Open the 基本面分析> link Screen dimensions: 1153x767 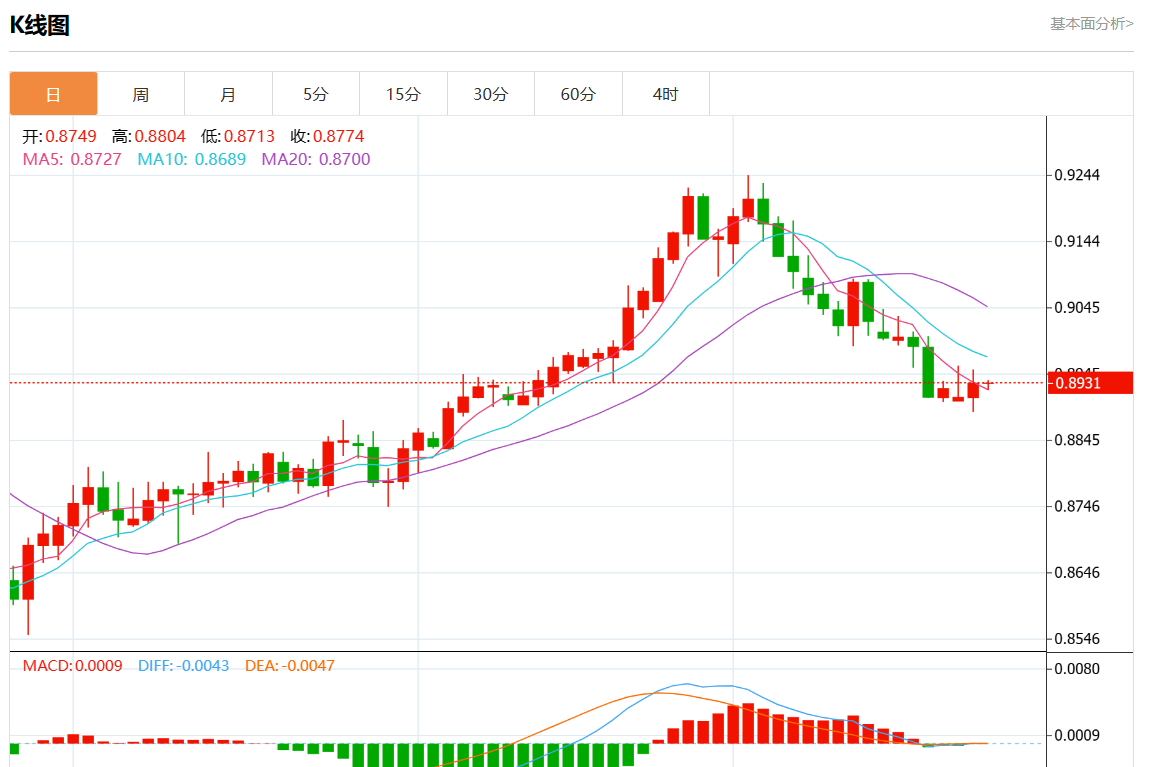coord(1091,24)
